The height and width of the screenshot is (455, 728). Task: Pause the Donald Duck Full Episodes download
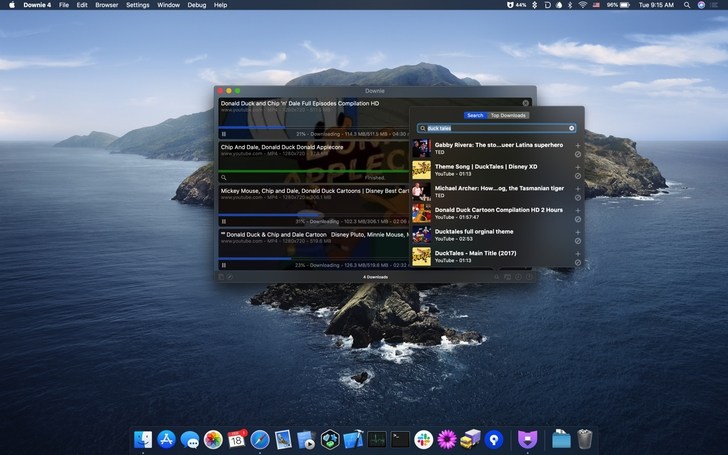pos(223,133)
